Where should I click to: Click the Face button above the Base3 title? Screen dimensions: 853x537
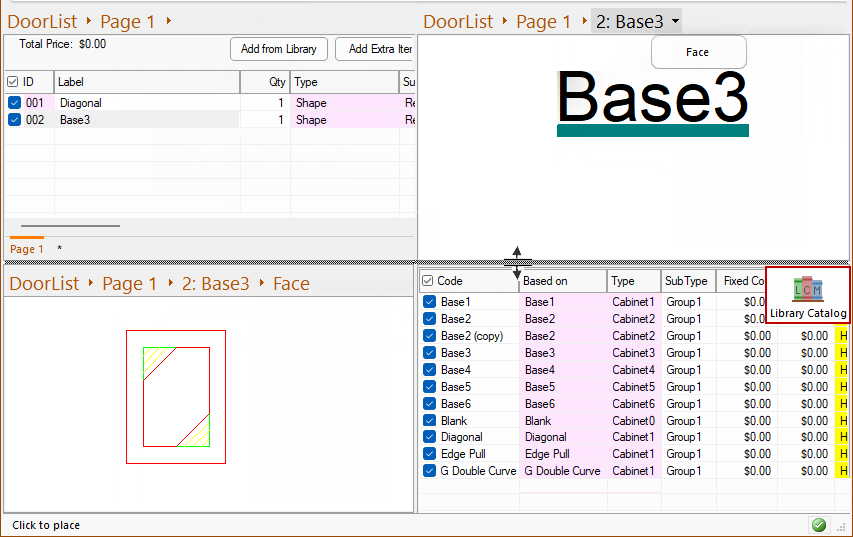coord(698,52)
